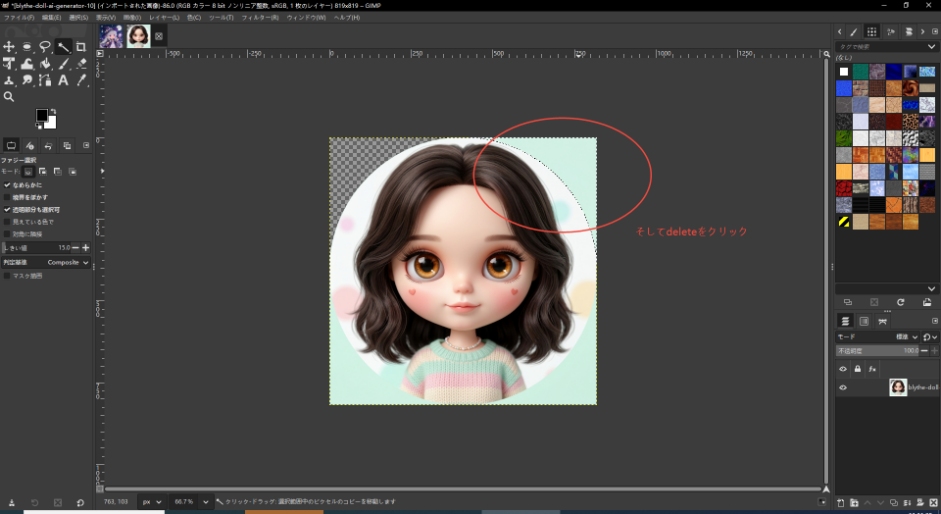Enable the 境界をぼかす feather edges checkbox
Screen dimensions: 941x514
(x=8, y=197)
